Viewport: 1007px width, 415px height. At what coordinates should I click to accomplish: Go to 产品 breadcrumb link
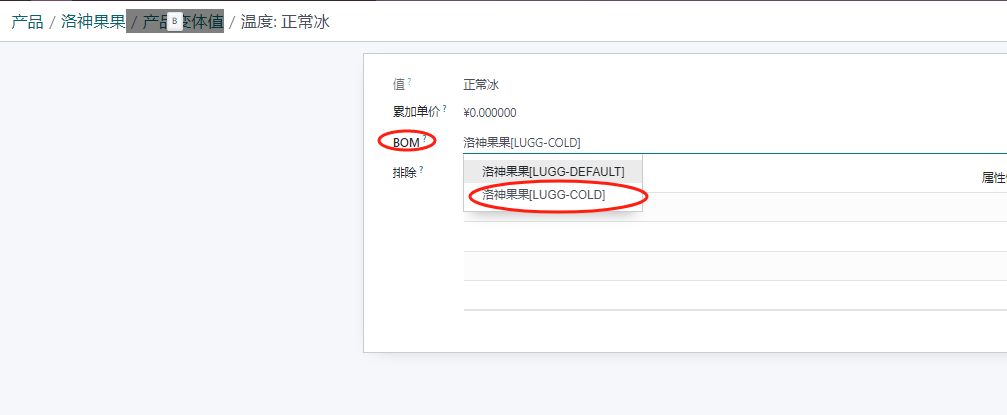(x=27, y=22)
